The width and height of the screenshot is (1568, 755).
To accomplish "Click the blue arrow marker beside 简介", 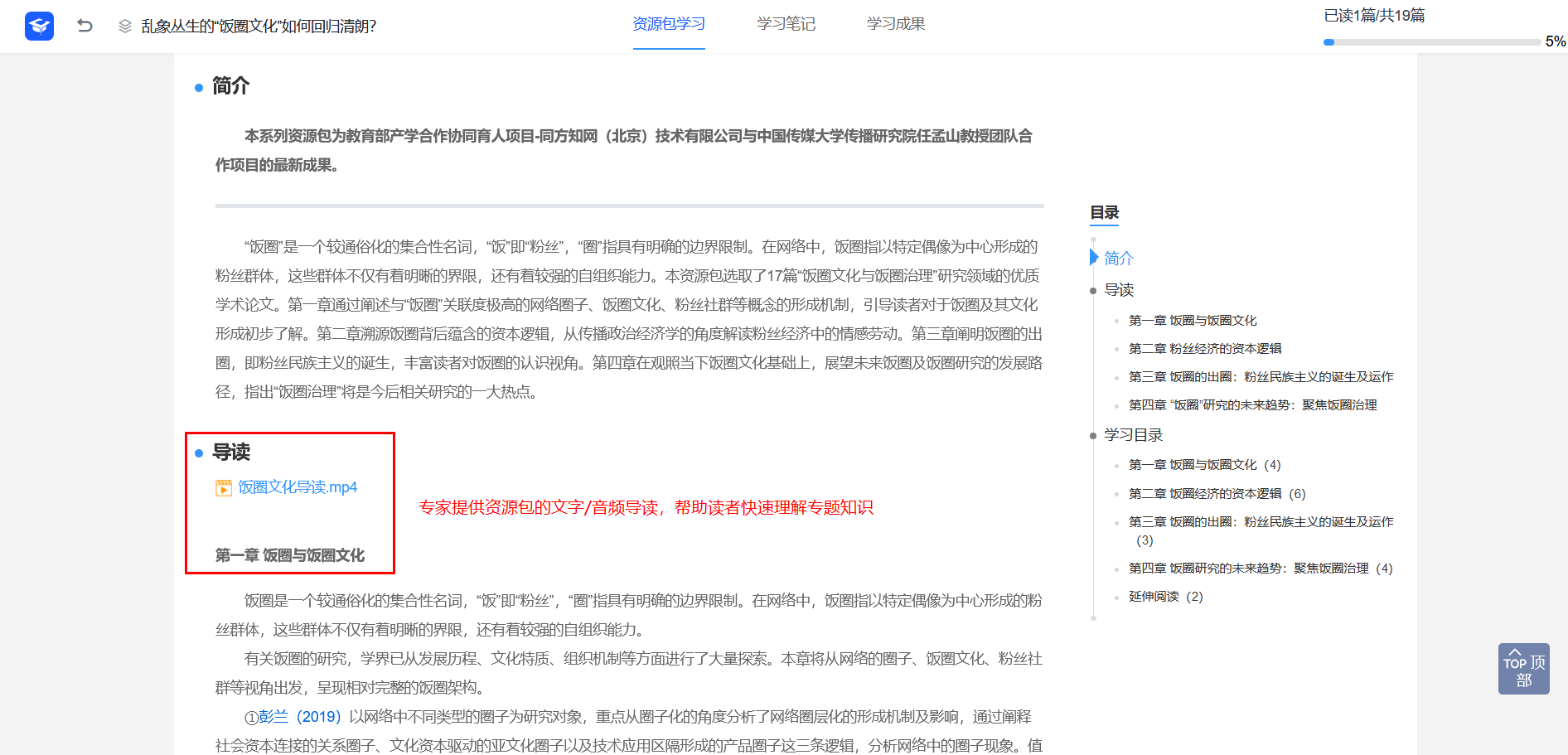I will tap(1094, 258).
